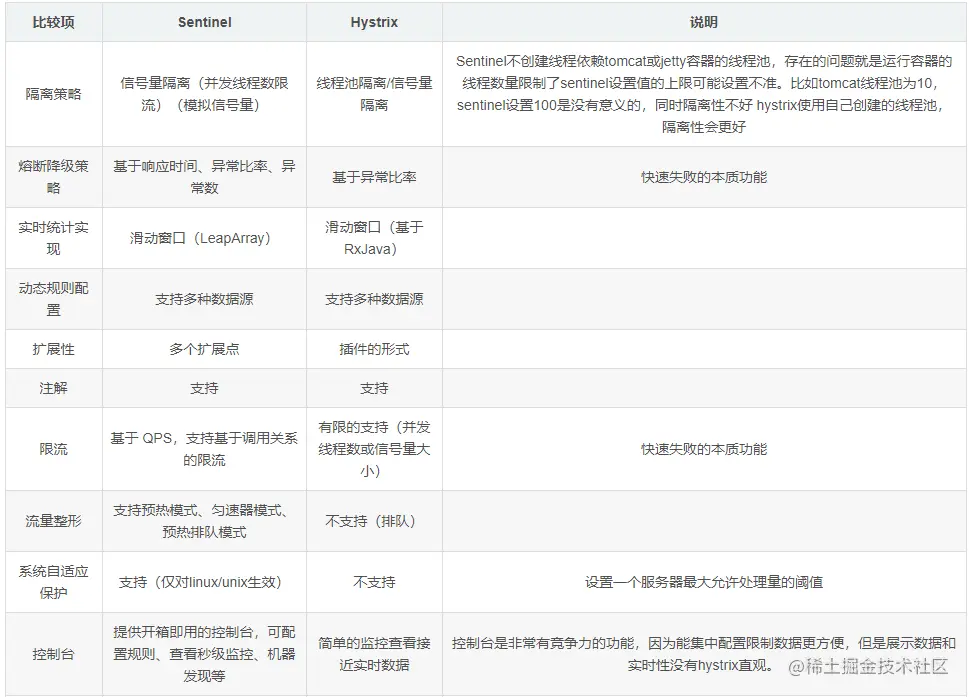Click the '基于异常比率' cell
This screenshot has width=969, height=697.
pyautogui.click(x=374, y=177)
